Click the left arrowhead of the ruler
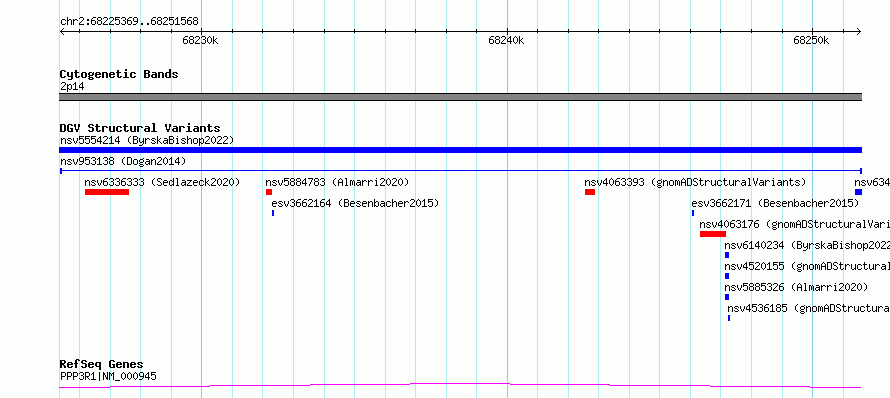The height and width of the screenshot is (398, 890). [x=62, y=32]
